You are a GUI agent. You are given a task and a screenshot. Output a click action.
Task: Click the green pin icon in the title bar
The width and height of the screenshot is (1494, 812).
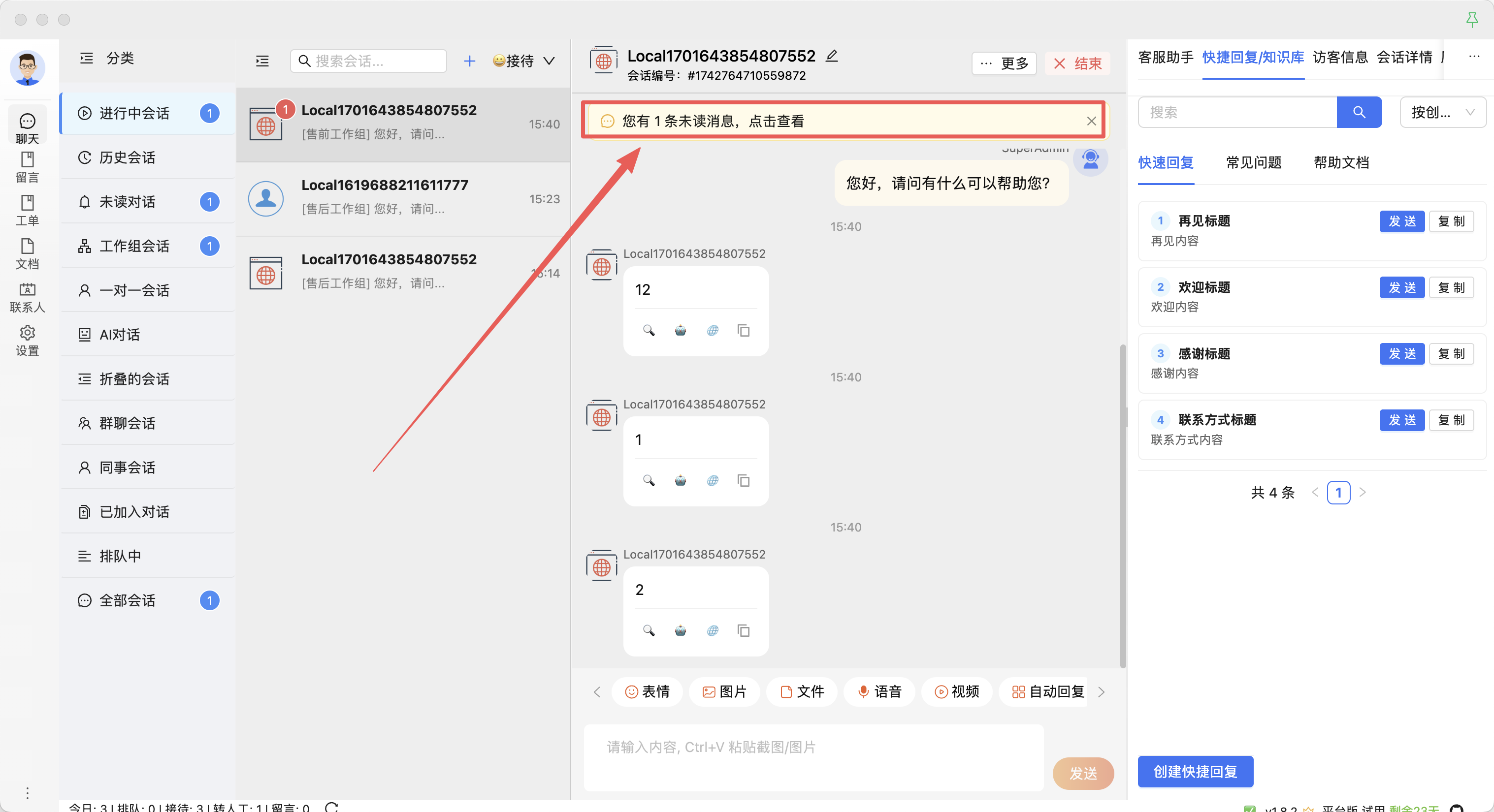click(x=1471, y=19)
